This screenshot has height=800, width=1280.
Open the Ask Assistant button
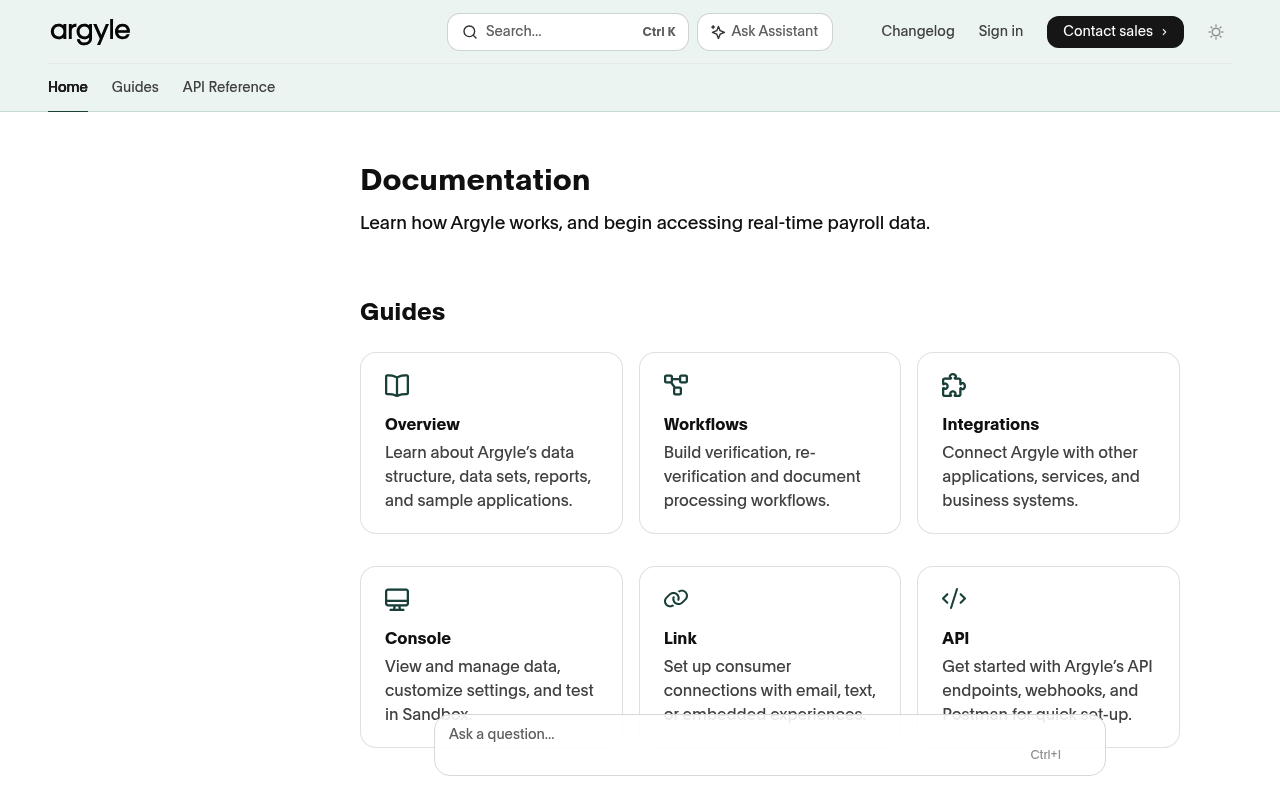click(x=765, y=32)
